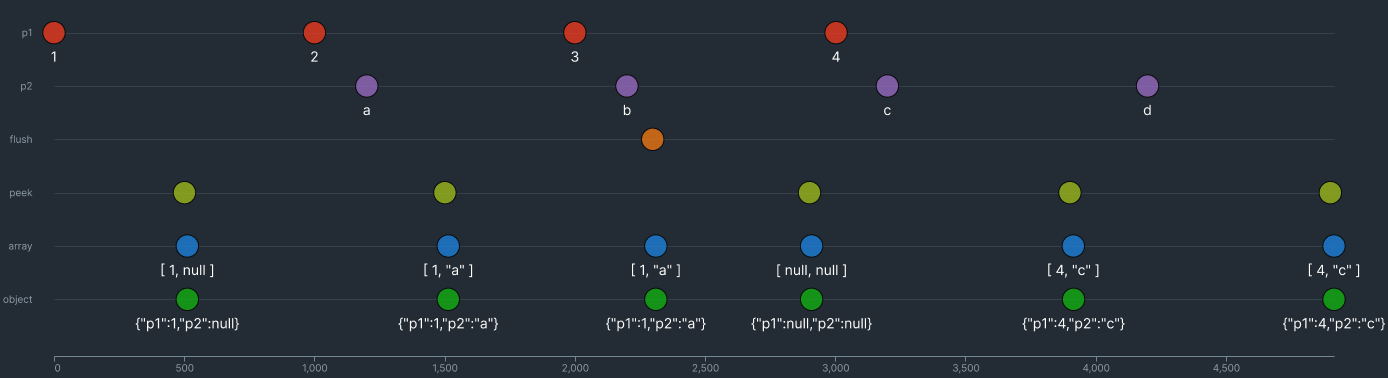Click the orange flush event marker
Viewport: 1388px width, 378px height.
652,139
